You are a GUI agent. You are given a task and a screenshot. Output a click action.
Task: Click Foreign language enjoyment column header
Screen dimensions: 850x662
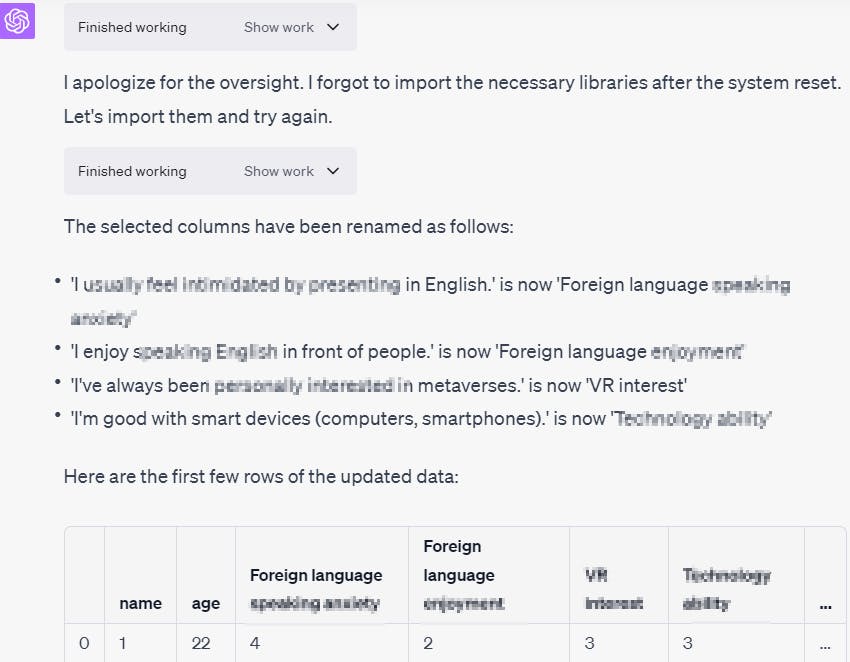(x=464, y=575)
